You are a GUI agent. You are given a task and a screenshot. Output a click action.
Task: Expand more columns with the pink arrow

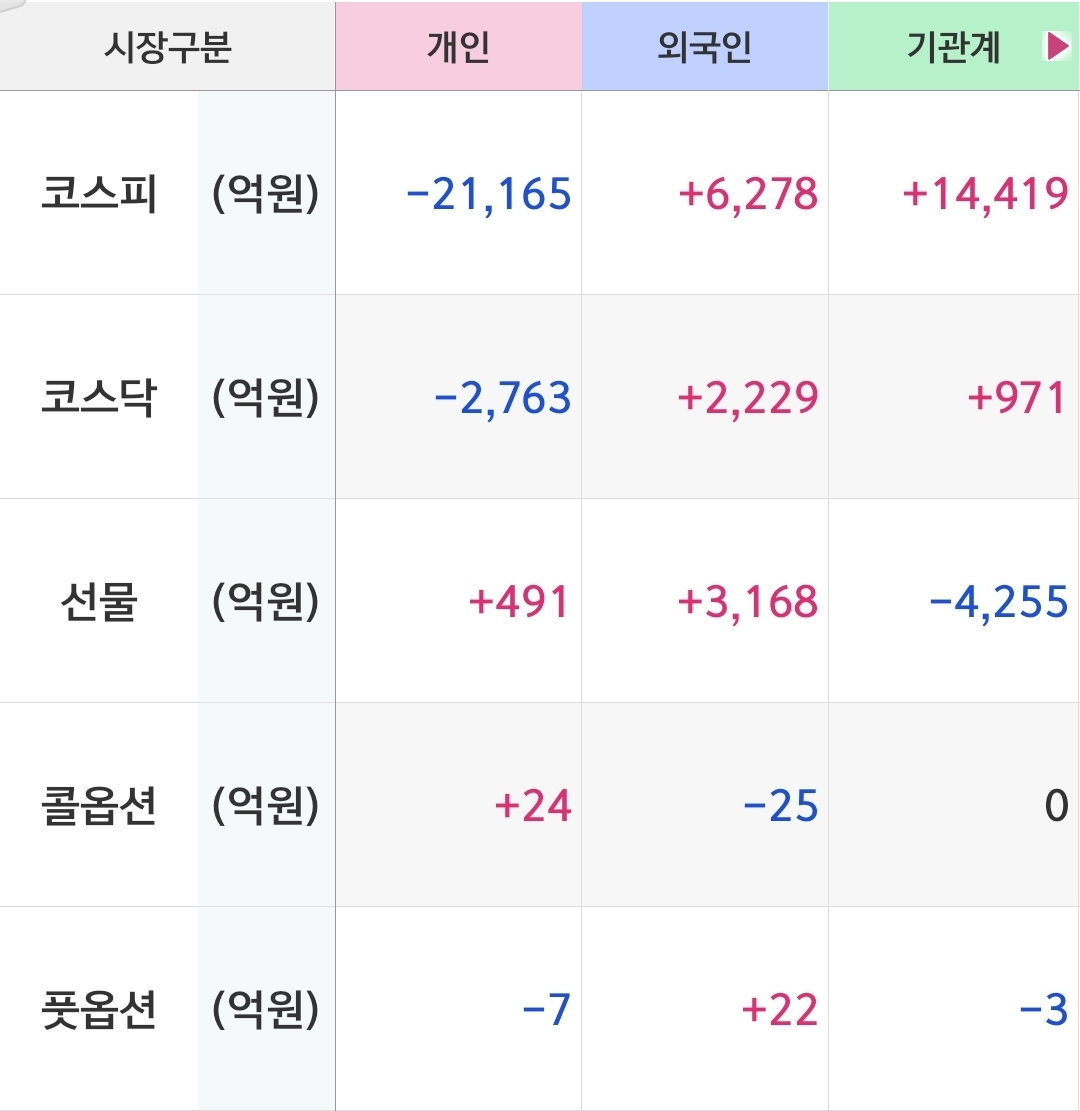tap(1056, 47)
